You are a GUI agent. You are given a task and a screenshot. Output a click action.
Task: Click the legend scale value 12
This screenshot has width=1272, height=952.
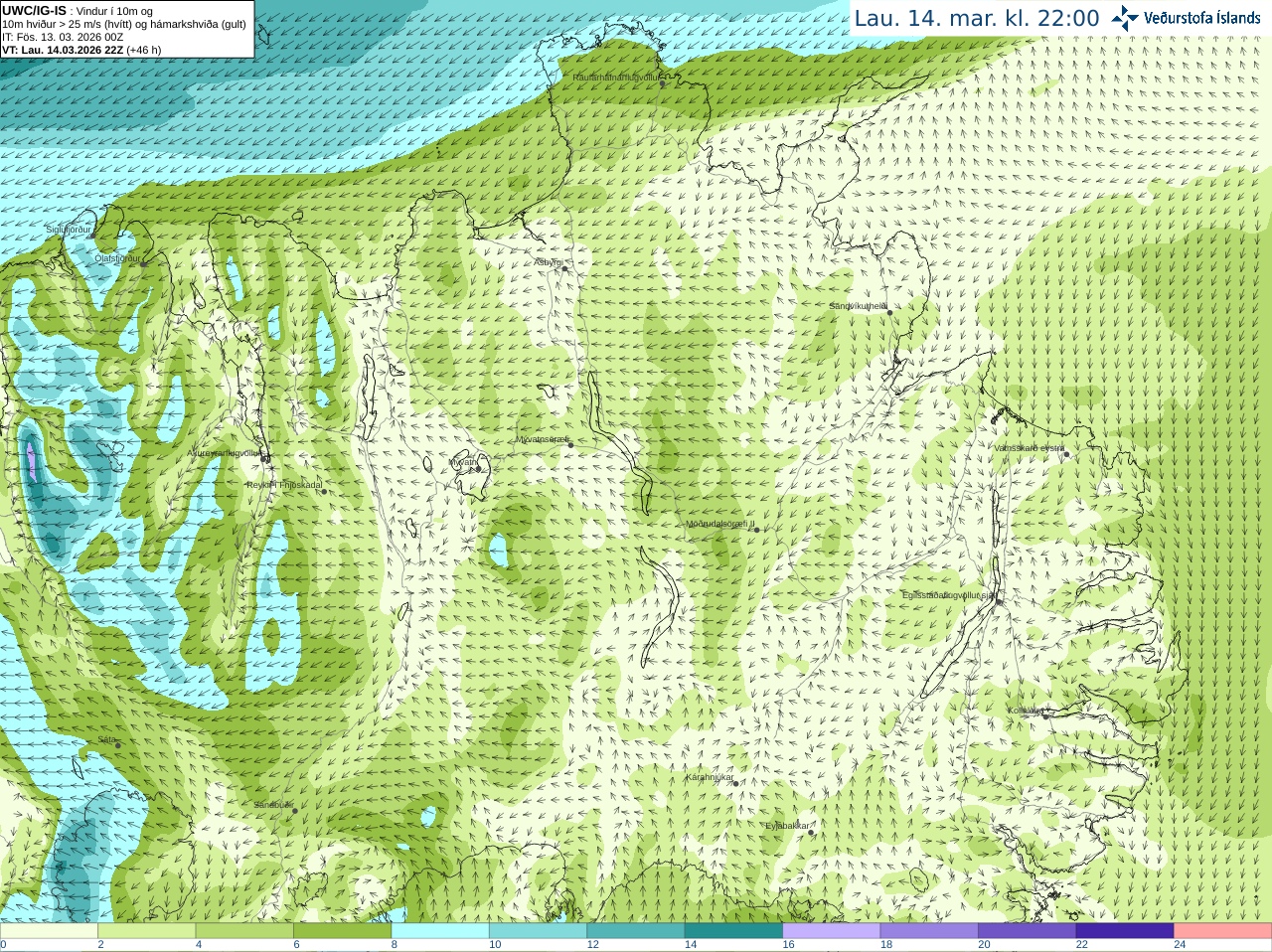pos(592,945)
